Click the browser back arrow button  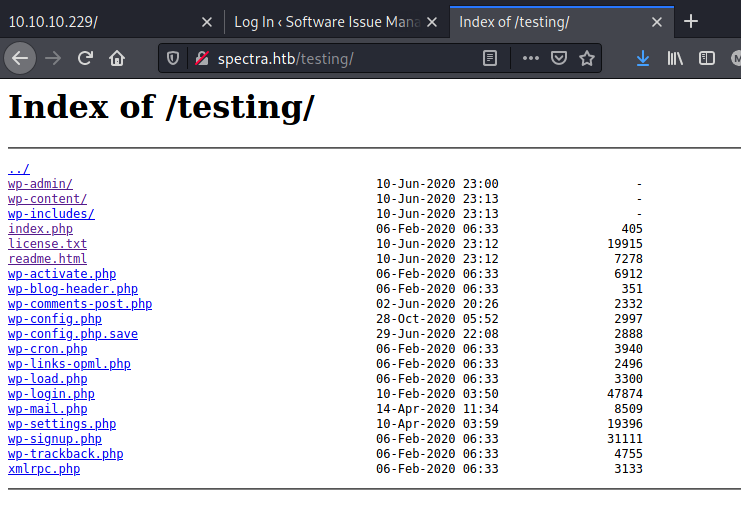point(19,58)
